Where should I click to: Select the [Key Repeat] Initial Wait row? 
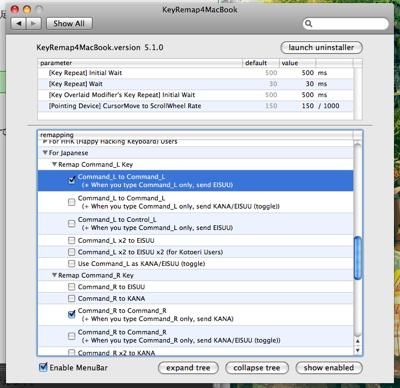[x=195, y=73]
